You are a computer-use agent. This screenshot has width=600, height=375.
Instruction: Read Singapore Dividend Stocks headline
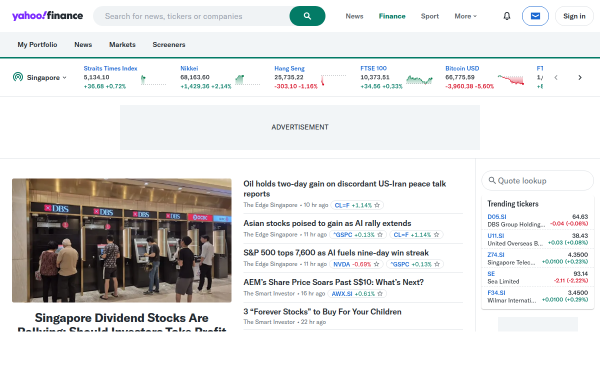click(122, 323)
